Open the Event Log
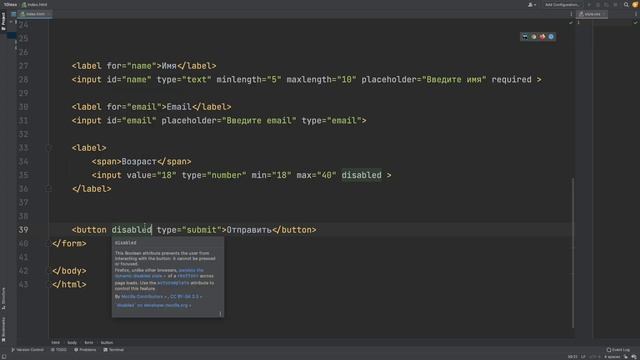 618,350
